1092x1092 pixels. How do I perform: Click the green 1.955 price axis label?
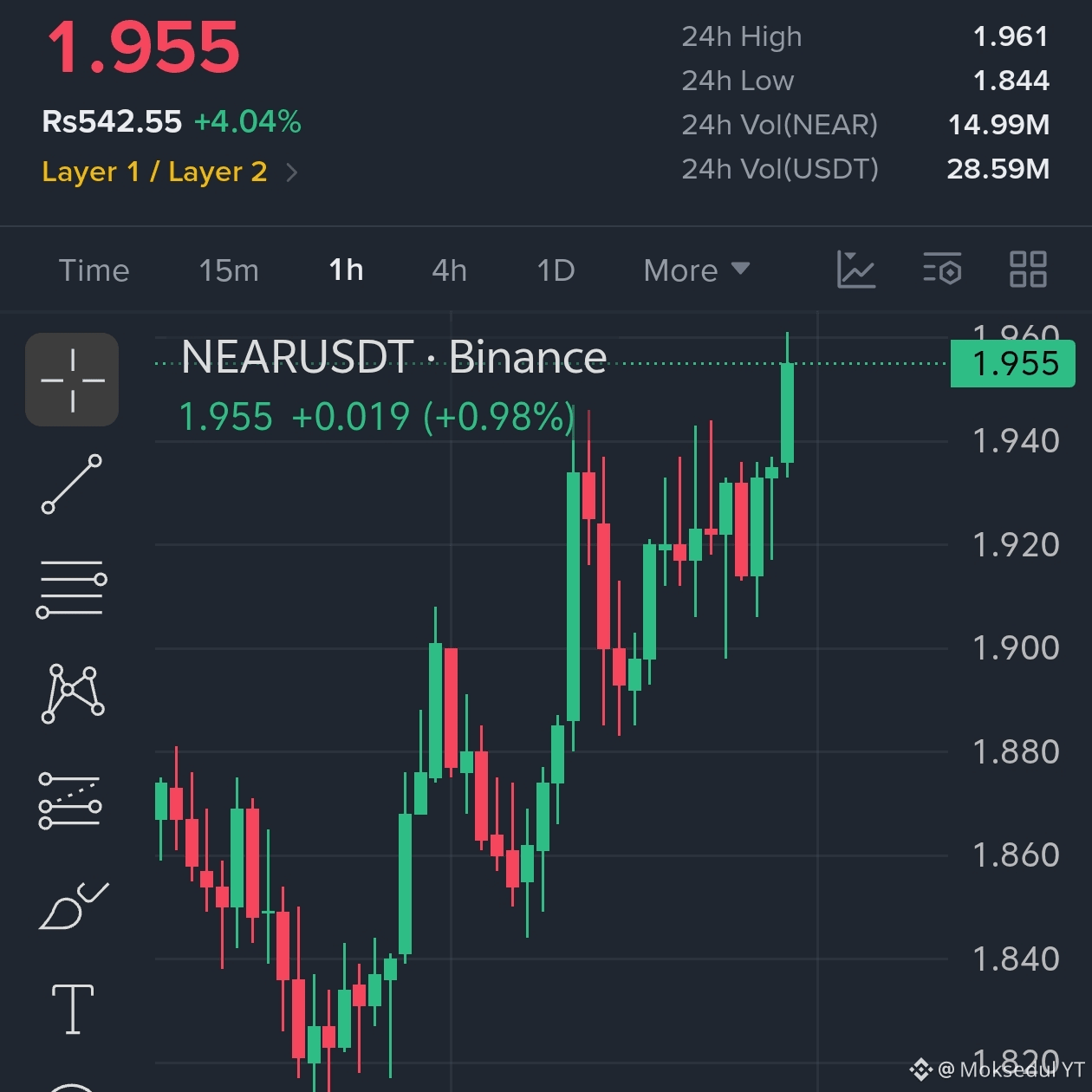coord(1013,364)
